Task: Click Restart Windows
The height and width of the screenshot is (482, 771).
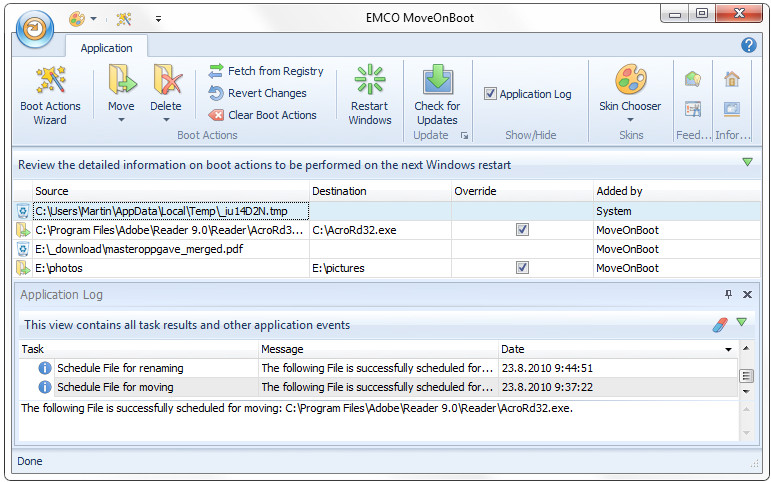Action: 370,95
